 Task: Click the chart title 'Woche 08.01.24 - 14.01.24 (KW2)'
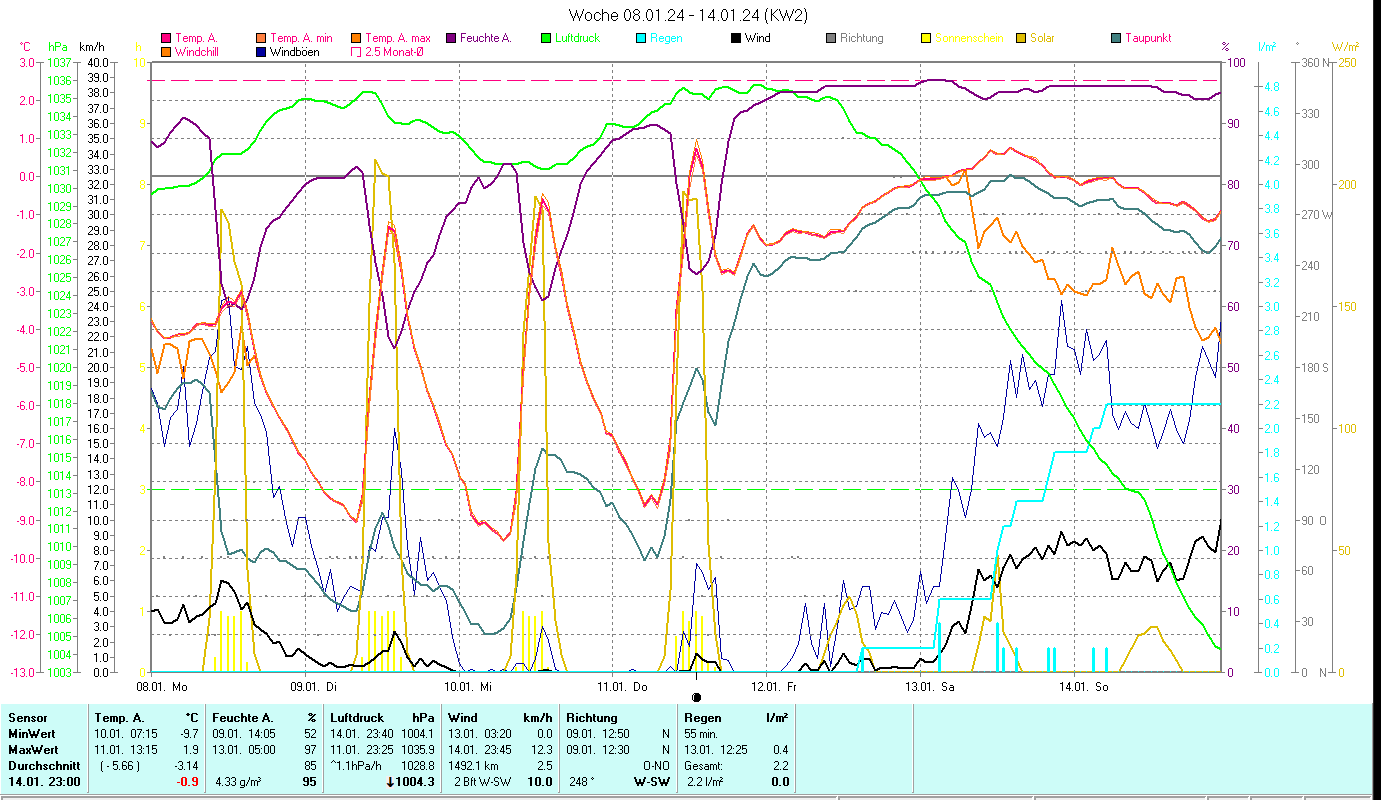688,15
